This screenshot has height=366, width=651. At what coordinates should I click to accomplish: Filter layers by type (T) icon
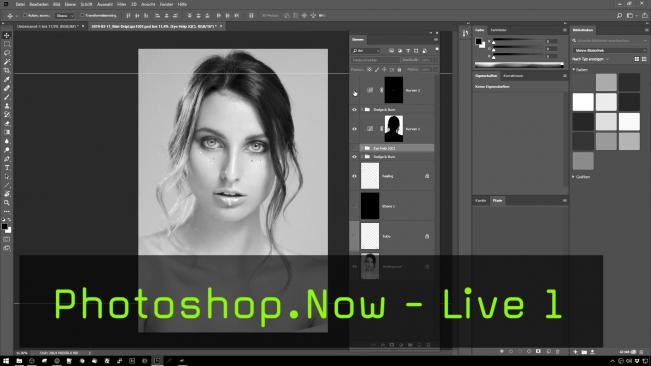(x=408, y=51)
